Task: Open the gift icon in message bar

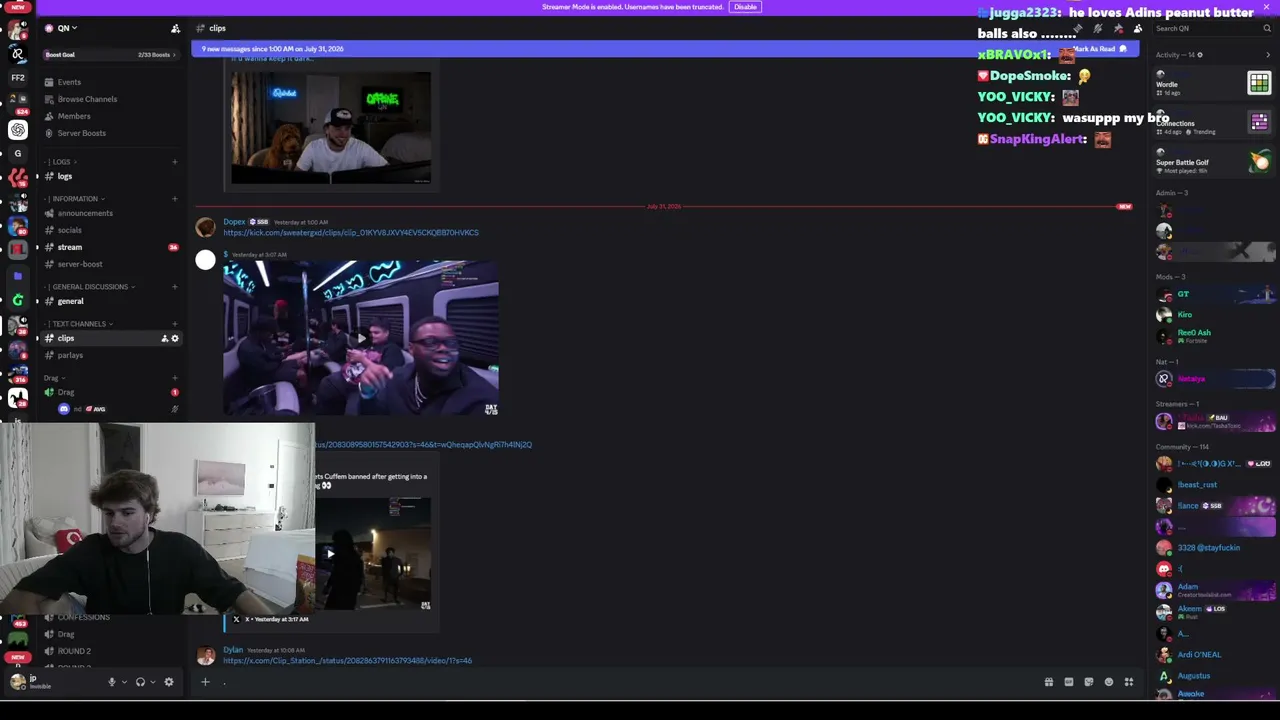Action: pyautogui.click(x=1049, y=682)
